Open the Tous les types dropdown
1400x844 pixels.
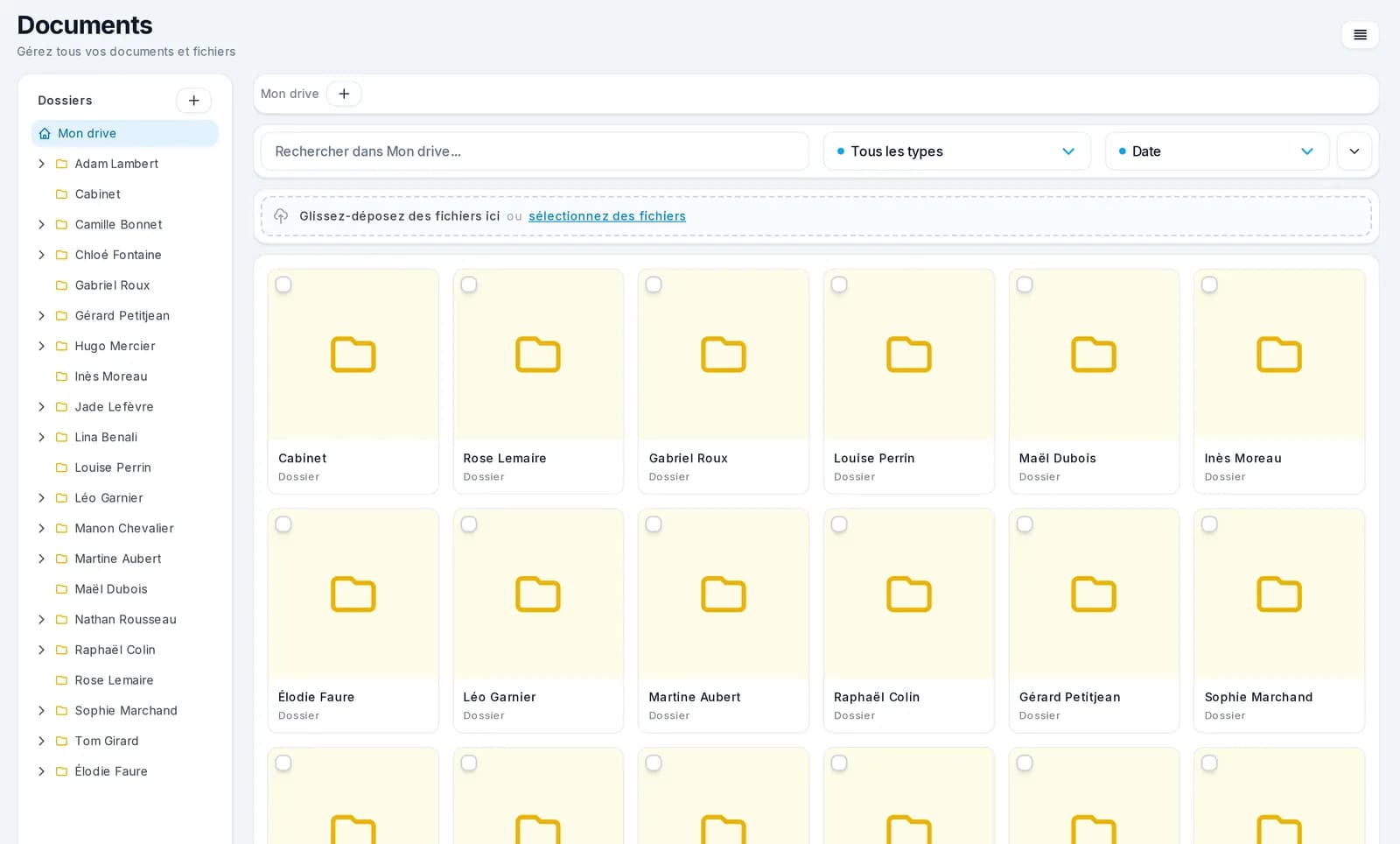point(956,151)
